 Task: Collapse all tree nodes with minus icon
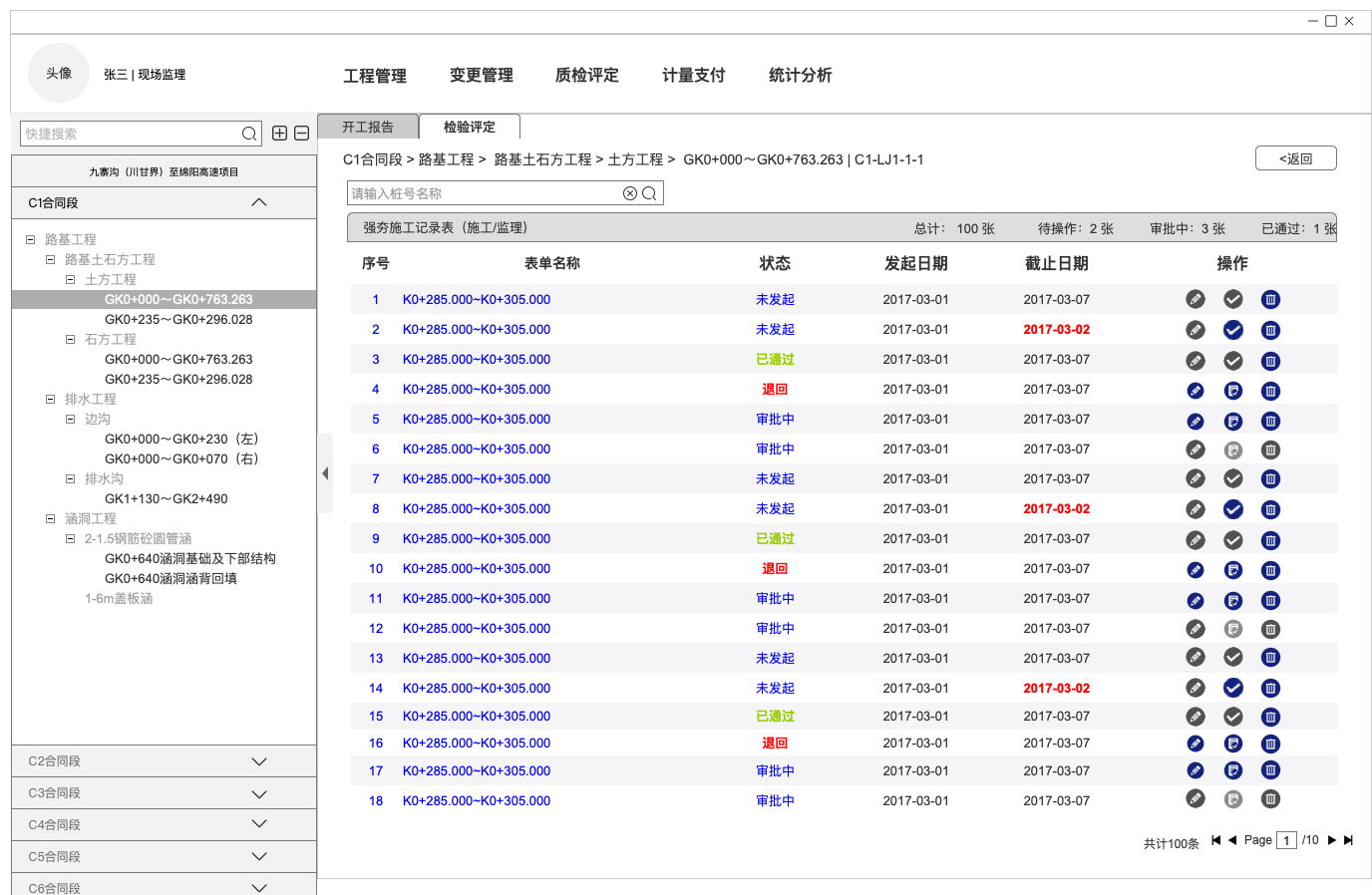[302, 134]
